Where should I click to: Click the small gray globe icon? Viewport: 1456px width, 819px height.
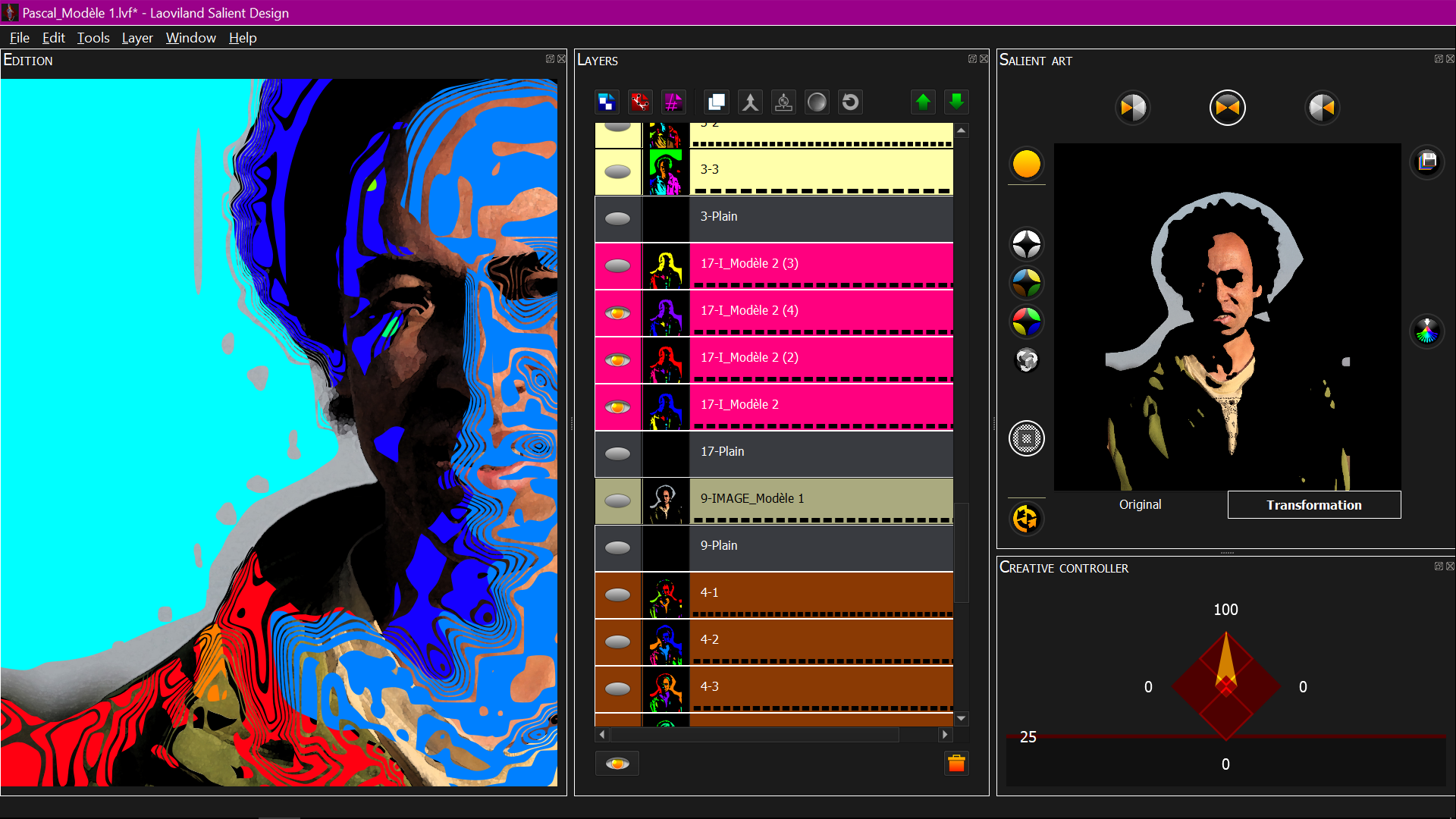pos(1027,359)
